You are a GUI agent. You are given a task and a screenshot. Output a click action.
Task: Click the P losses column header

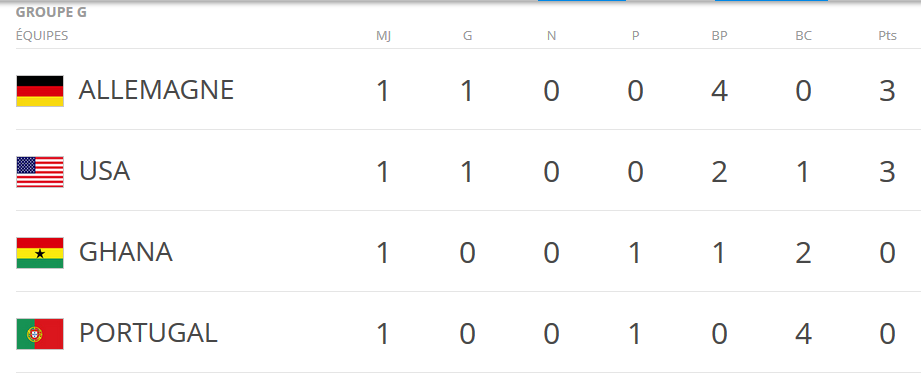tap(636, 36)
